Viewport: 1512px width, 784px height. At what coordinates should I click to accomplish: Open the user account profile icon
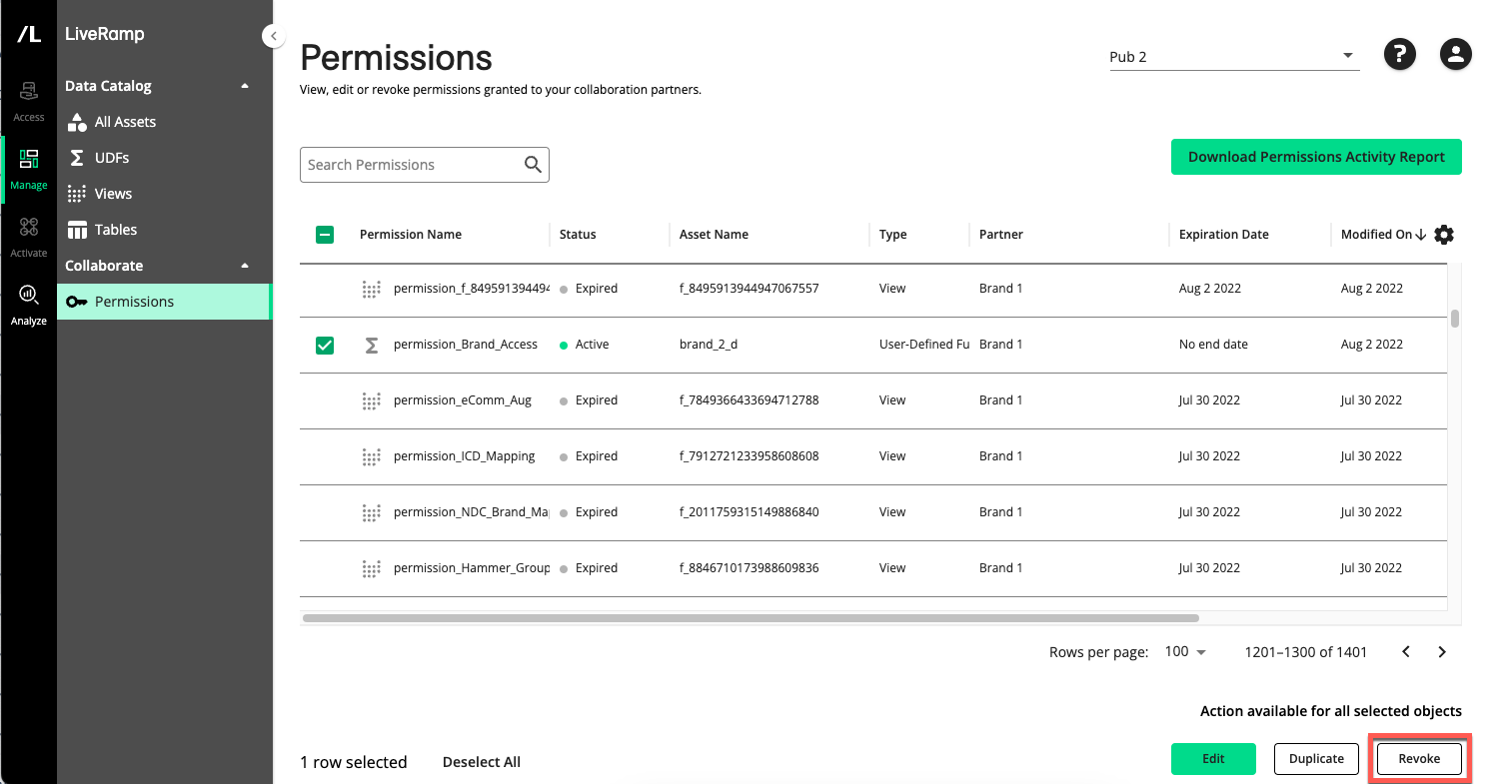pos(1456,54)
